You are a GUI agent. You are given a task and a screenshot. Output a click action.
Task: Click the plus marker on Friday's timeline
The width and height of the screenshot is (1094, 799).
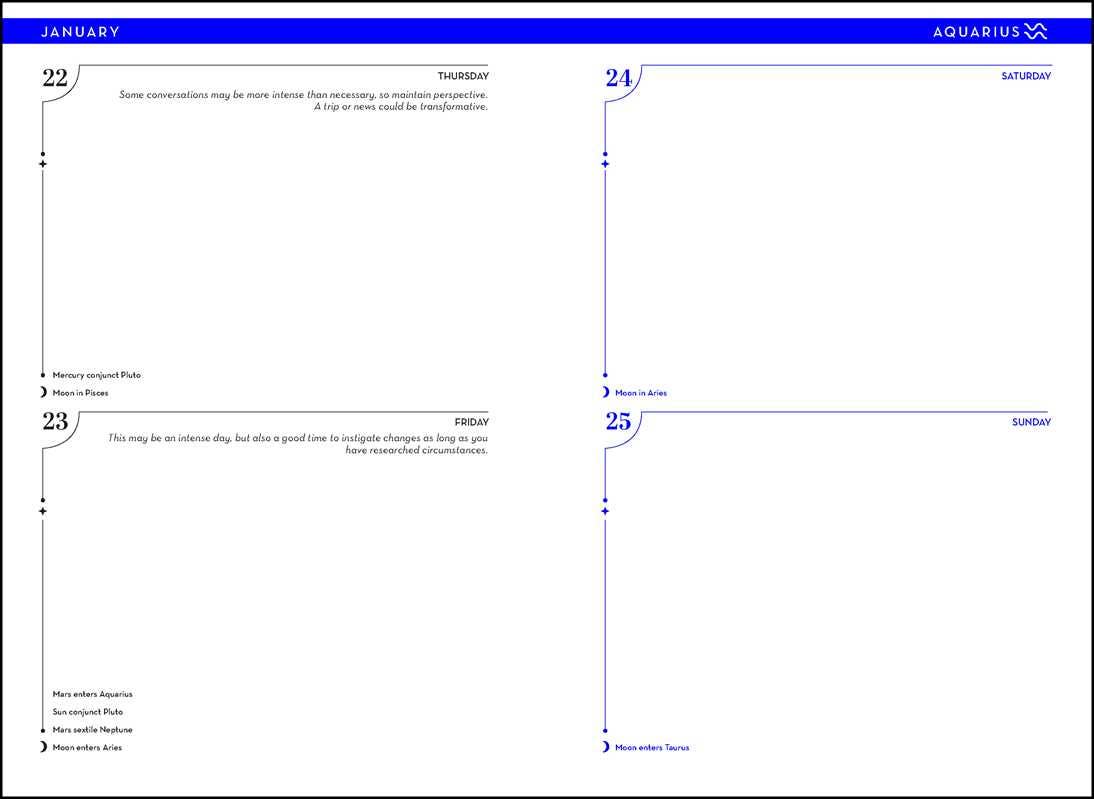coord(43,511)
